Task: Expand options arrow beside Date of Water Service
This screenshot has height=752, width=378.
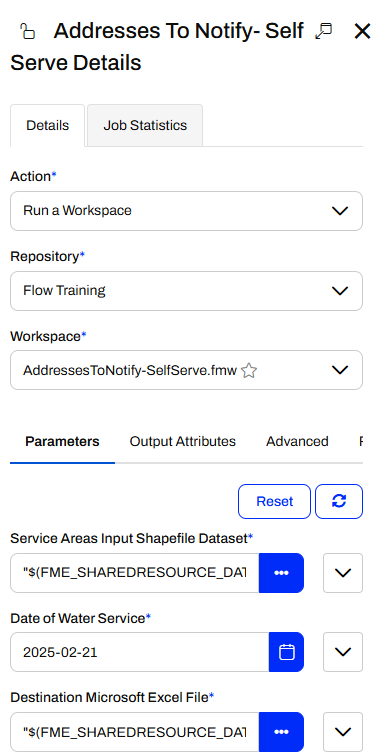Action: [343, 652]
